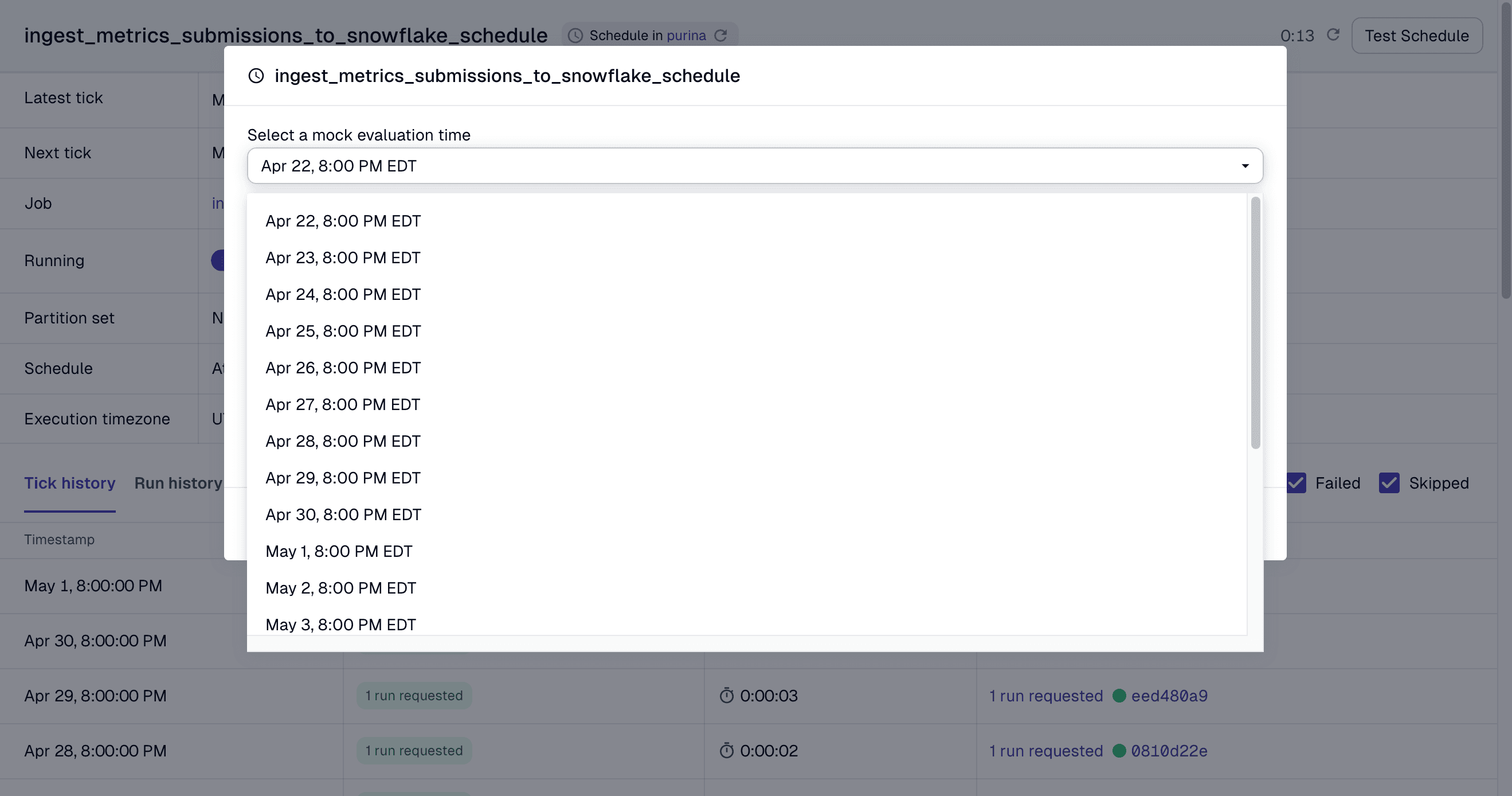
Task: Uncheck the Skipped filter checkbox
Action: click(x=1388, y=483)
